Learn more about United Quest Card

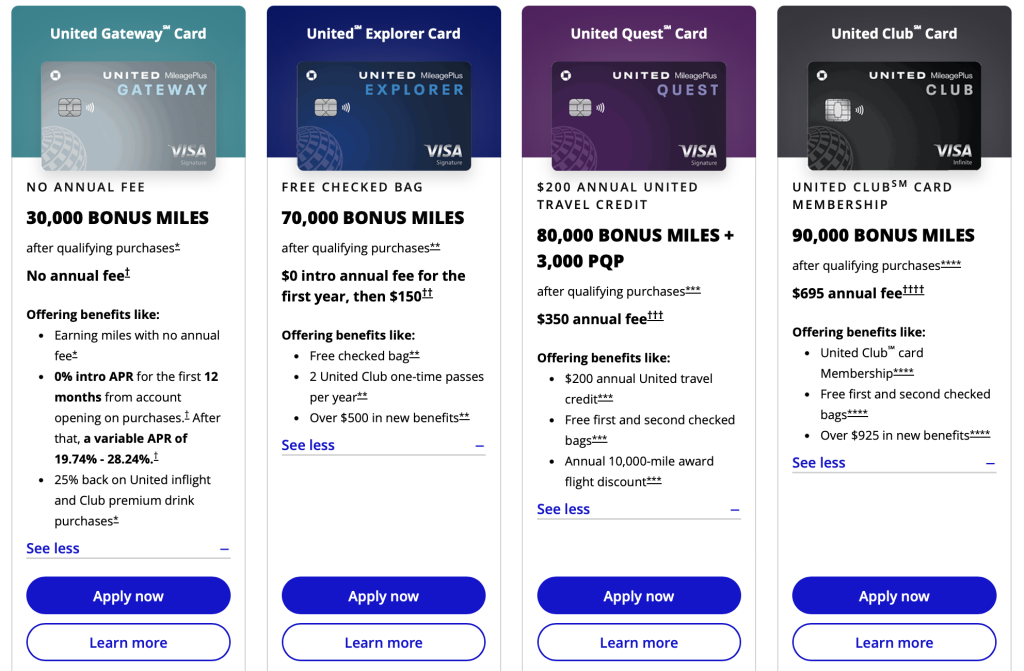639,642
